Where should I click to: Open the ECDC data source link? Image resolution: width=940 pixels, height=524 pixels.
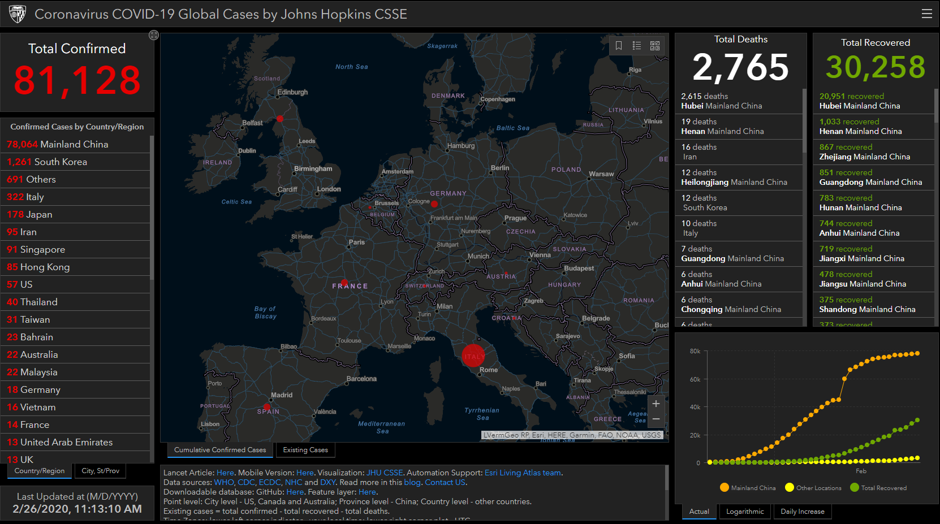point(270,482)
